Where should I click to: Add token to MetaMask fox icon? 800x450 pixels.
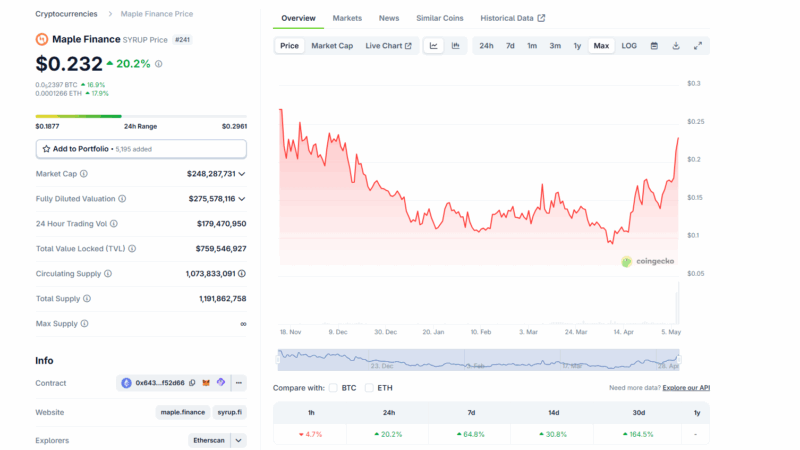click(x=206, y=383)
